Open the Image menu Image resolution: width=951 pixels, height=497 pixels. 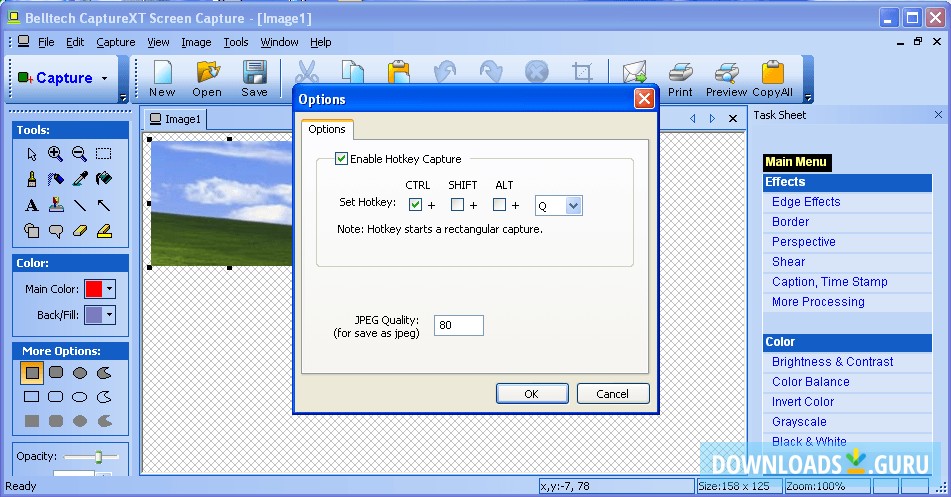197,42
